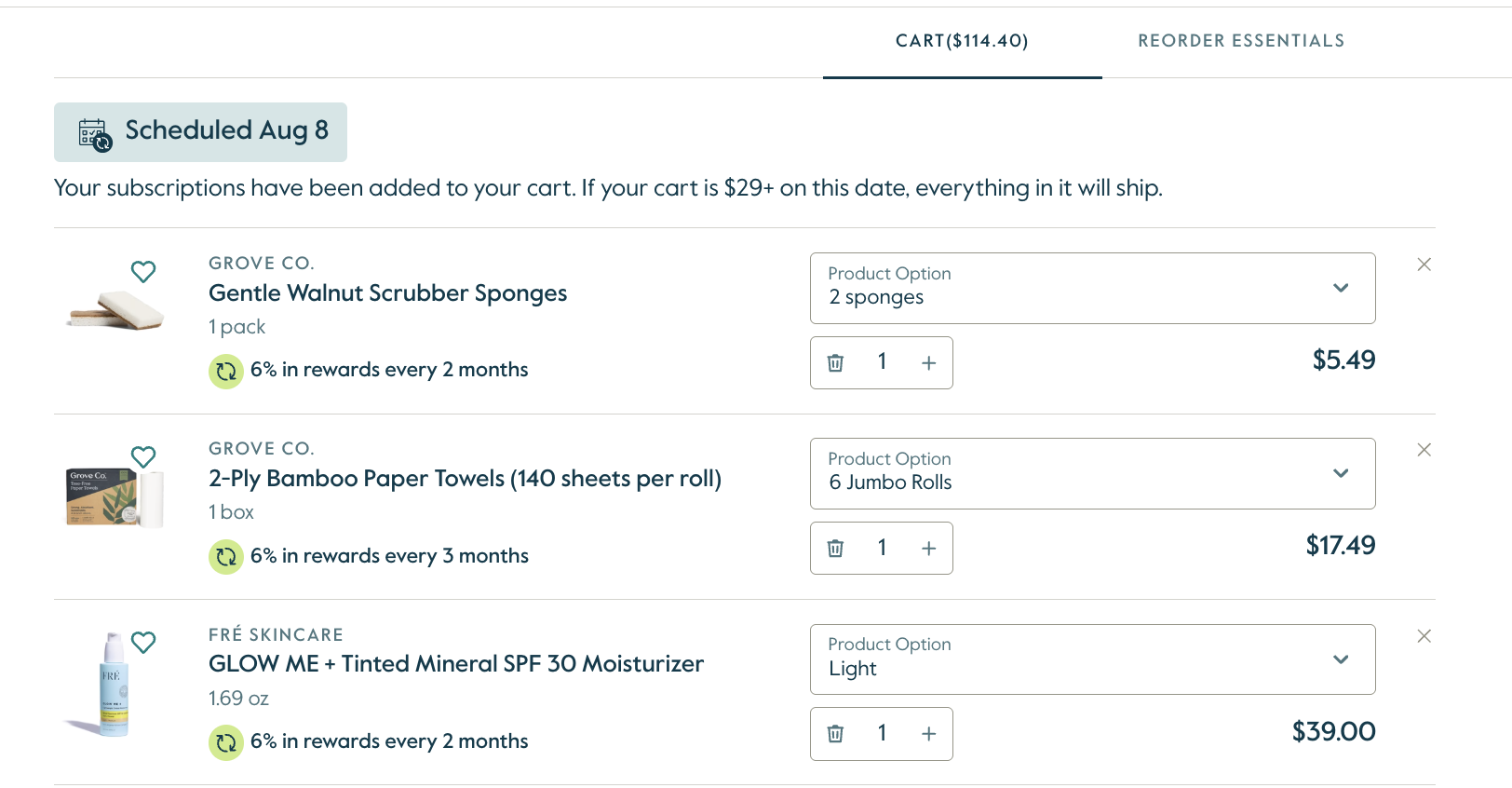Image resolution: width=1512 pixels, height=788 pixels.
Task: Delete Walnut Scrubber Sponges with trash icon
Action: [836, 362]
